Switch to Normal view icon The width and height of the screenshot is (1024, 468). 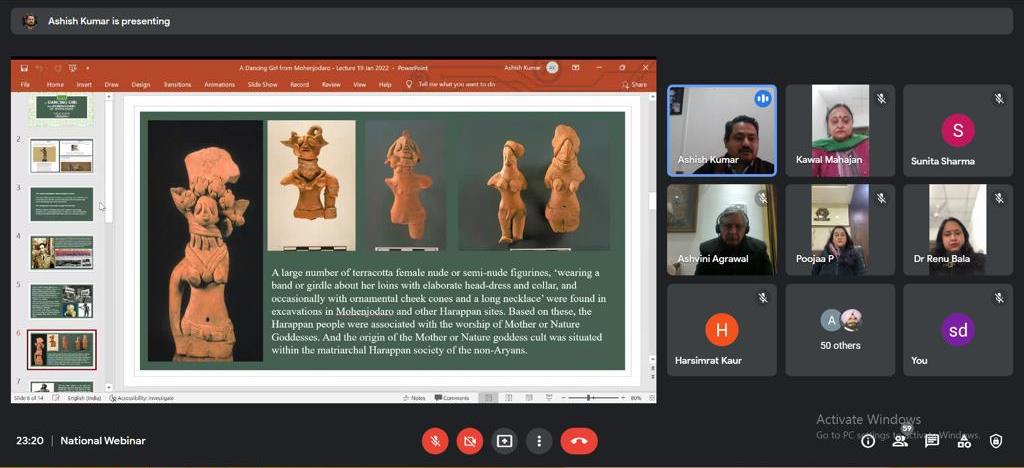(x=488, y=398)
